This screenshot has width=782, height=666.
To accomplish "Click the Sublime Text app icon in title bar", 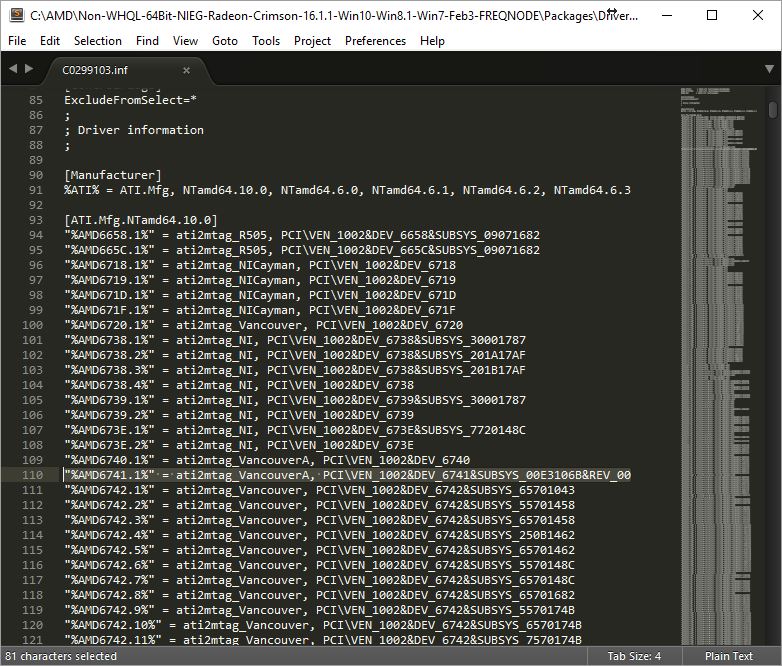I will pyautogui.click(x=16, y=15).
